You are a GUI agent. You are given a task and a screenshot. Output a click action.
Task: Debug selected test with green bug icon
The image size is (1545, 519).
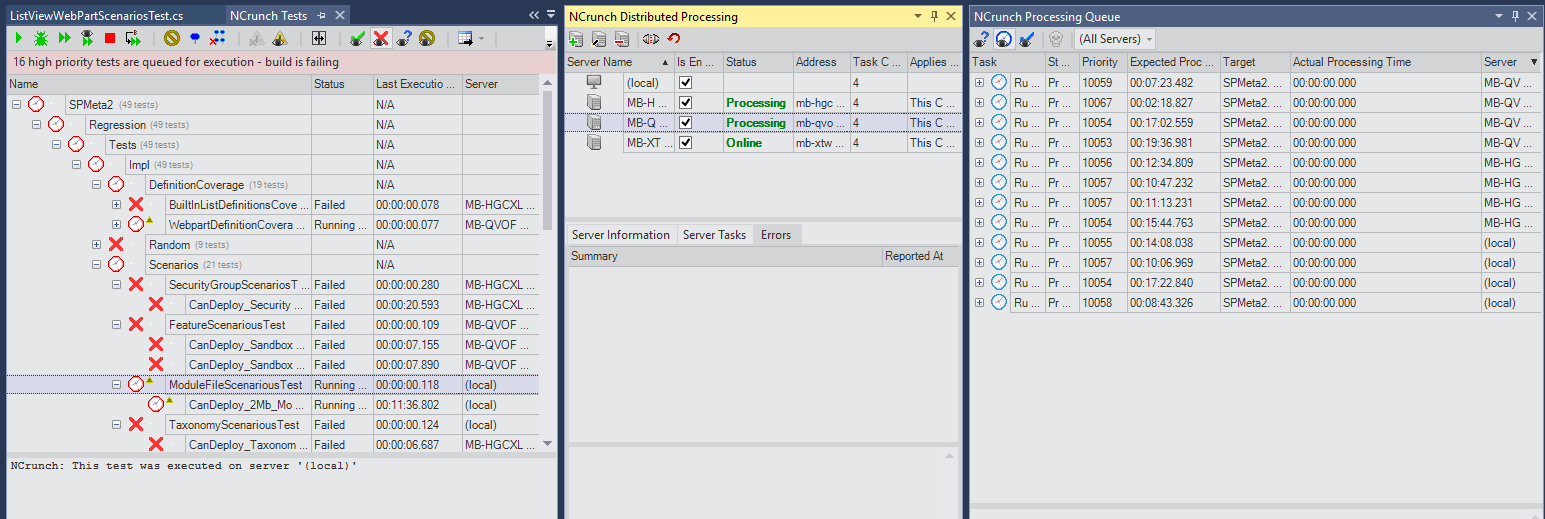[x=41, y=38]
